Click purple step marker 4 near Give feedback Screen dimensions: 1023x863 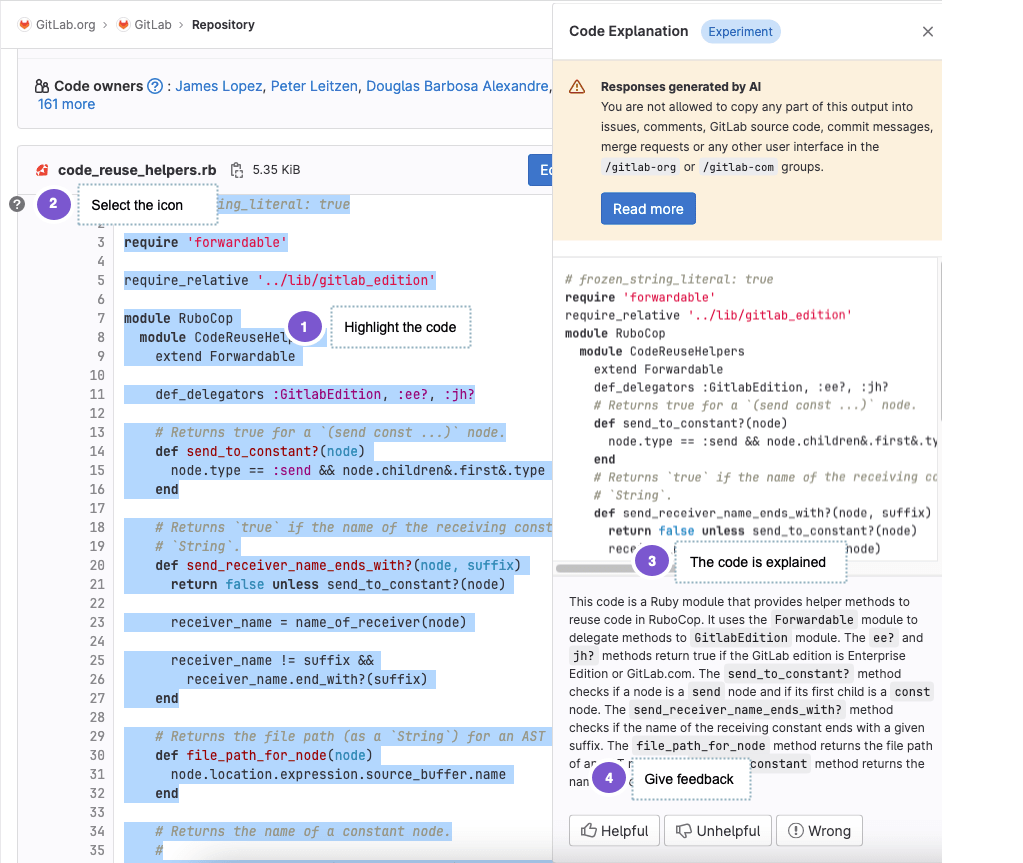pyautogui.click(x=608, y=777)
